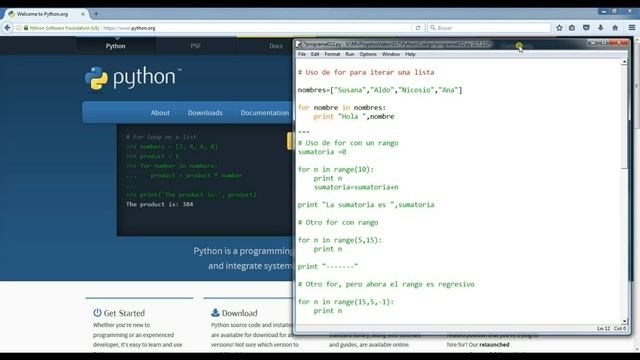Open the About menu on python.org
This screenshot has height=360, width=640.
point(160,113)
